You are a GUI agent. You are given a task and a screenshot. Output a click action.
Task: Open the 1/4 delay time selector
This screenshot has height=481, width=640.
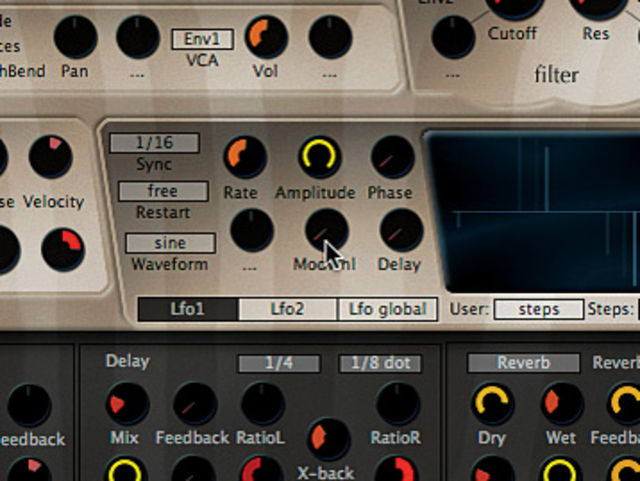pos(279,363)
